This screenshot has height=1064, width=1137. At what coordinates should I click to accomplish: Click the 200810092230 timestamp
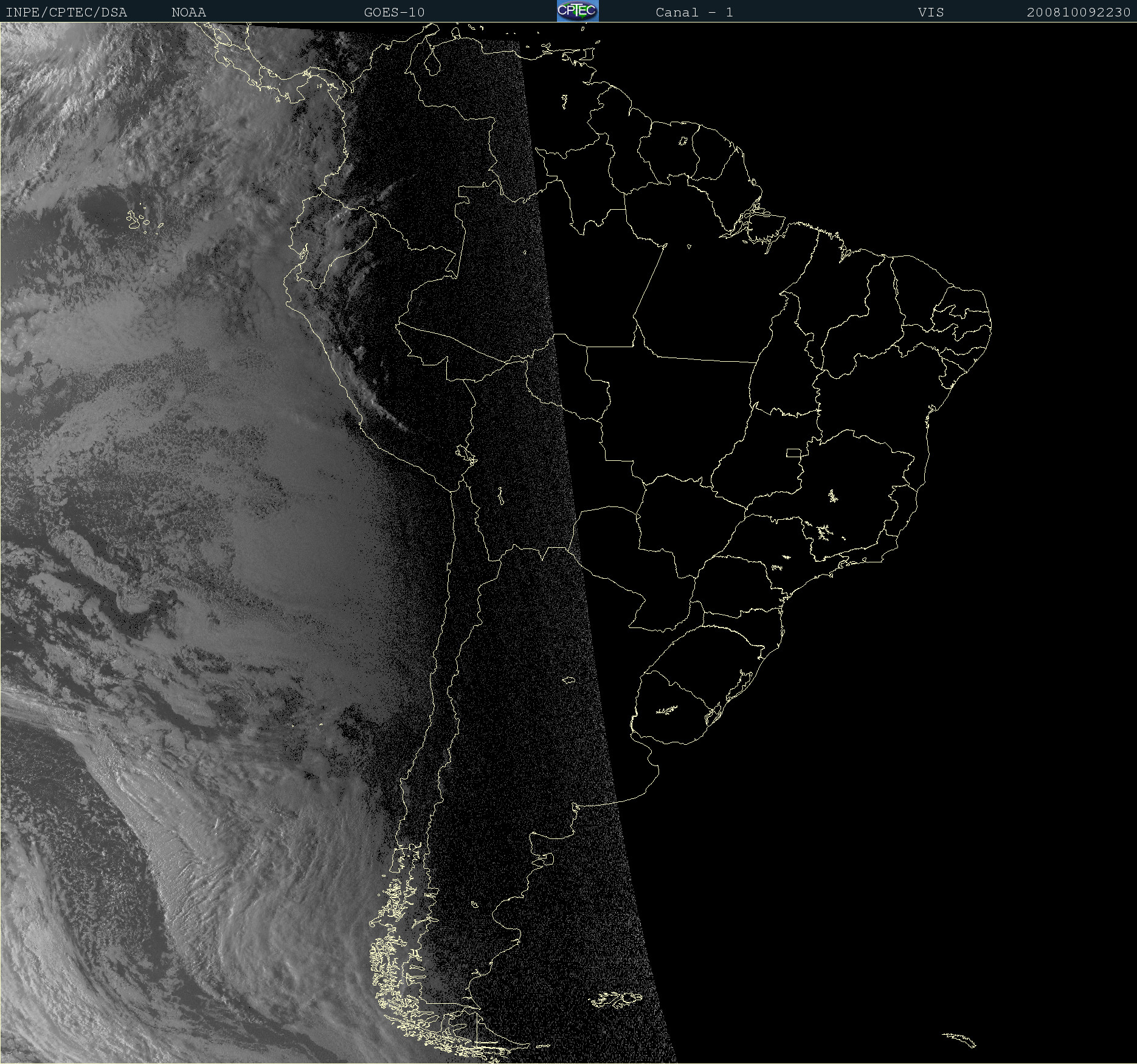1079,12
